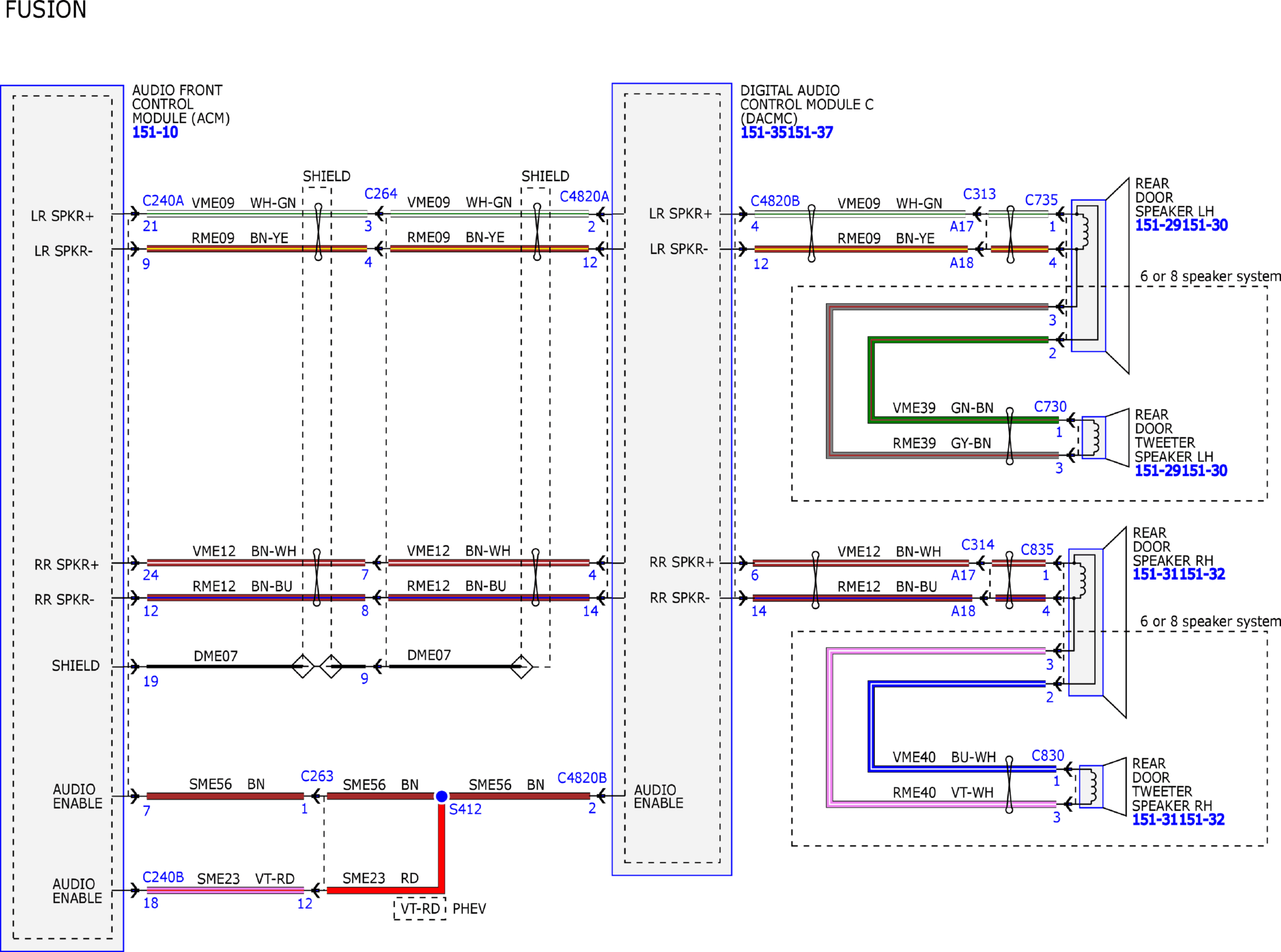Open the 151-31151-32 link under Rear Door Tweeter Speaker RH

point(1178,820)
